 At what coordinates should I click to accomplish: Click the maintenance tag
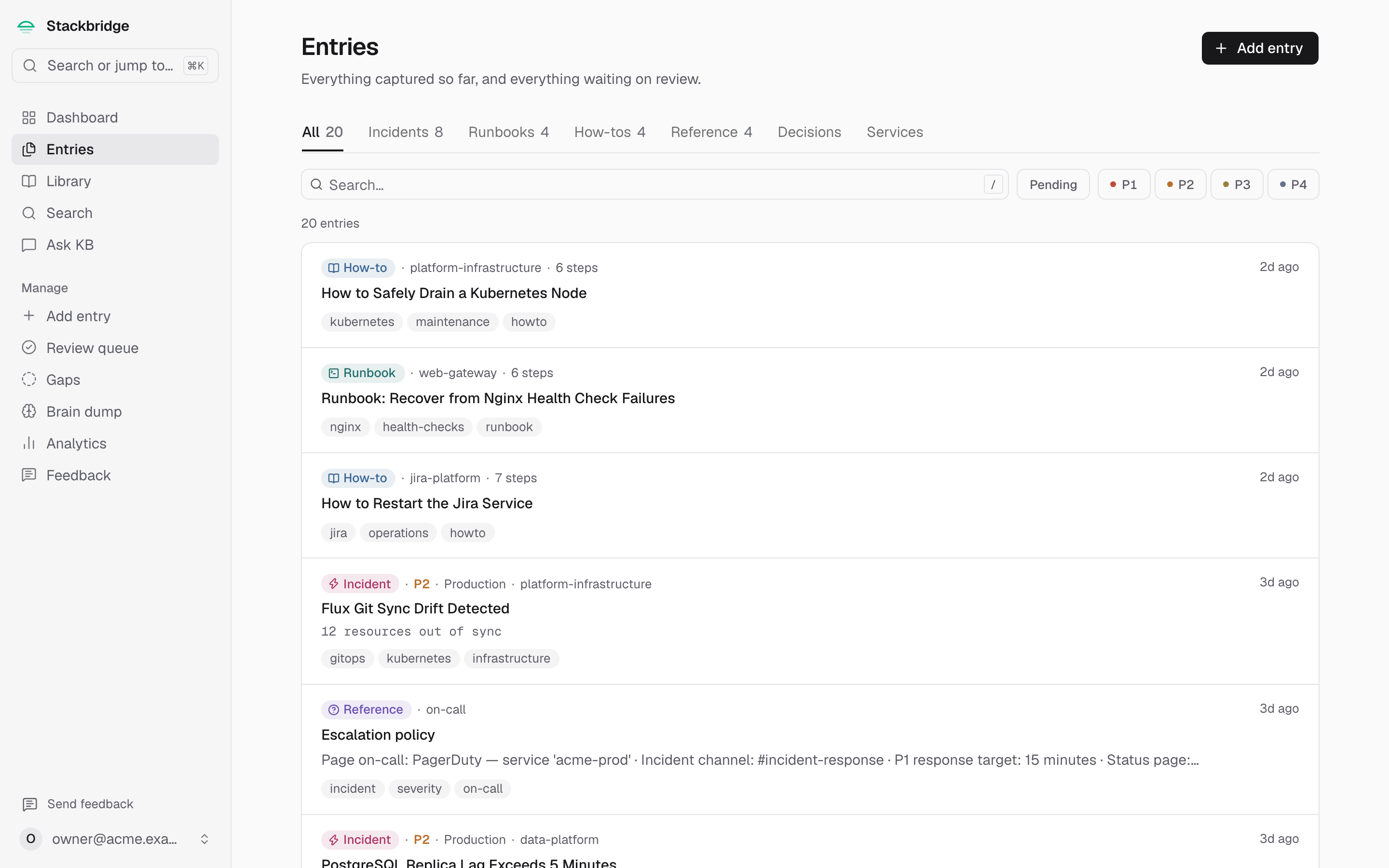453,322
